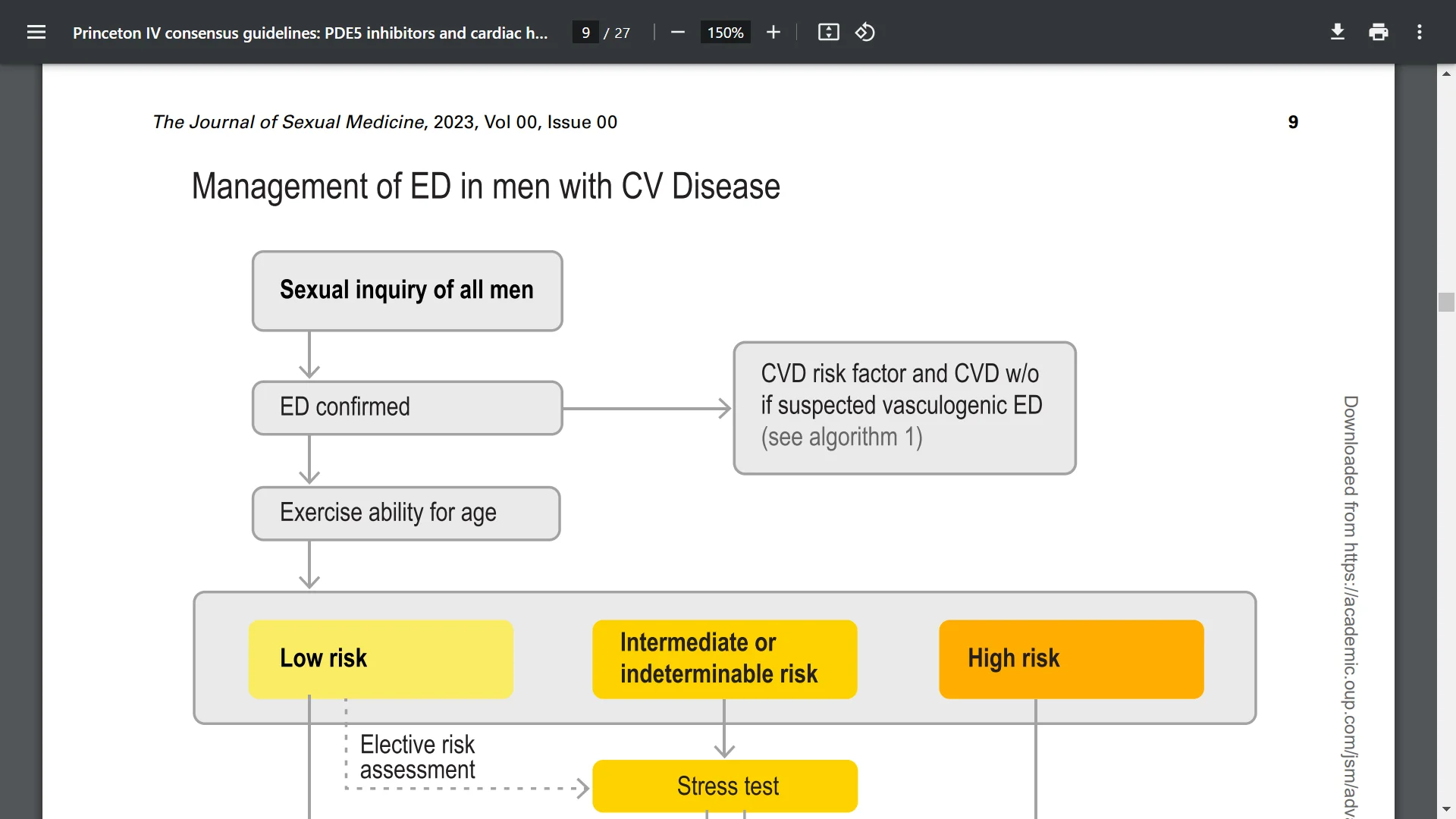Viewport: 1456px width, 819px height.
Task: Zoom out on the document
Action: [677, 32]
